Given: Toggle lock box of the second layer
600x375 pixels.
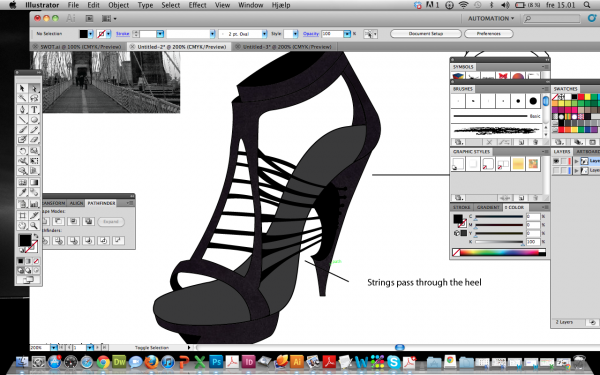Looking at the screenshot, I should click(564, 170).
